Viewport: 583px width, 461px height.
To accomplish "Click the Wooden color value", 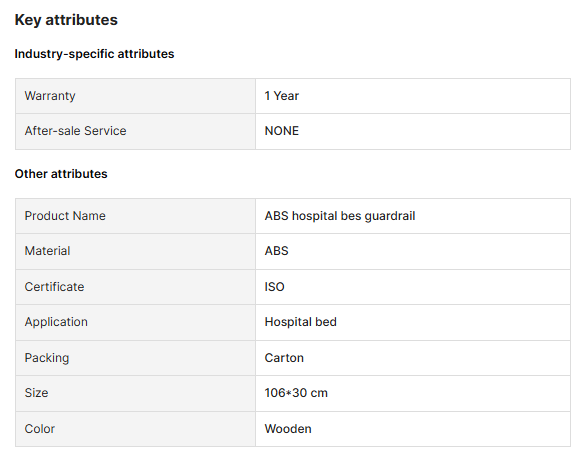I will pos(288,429).
